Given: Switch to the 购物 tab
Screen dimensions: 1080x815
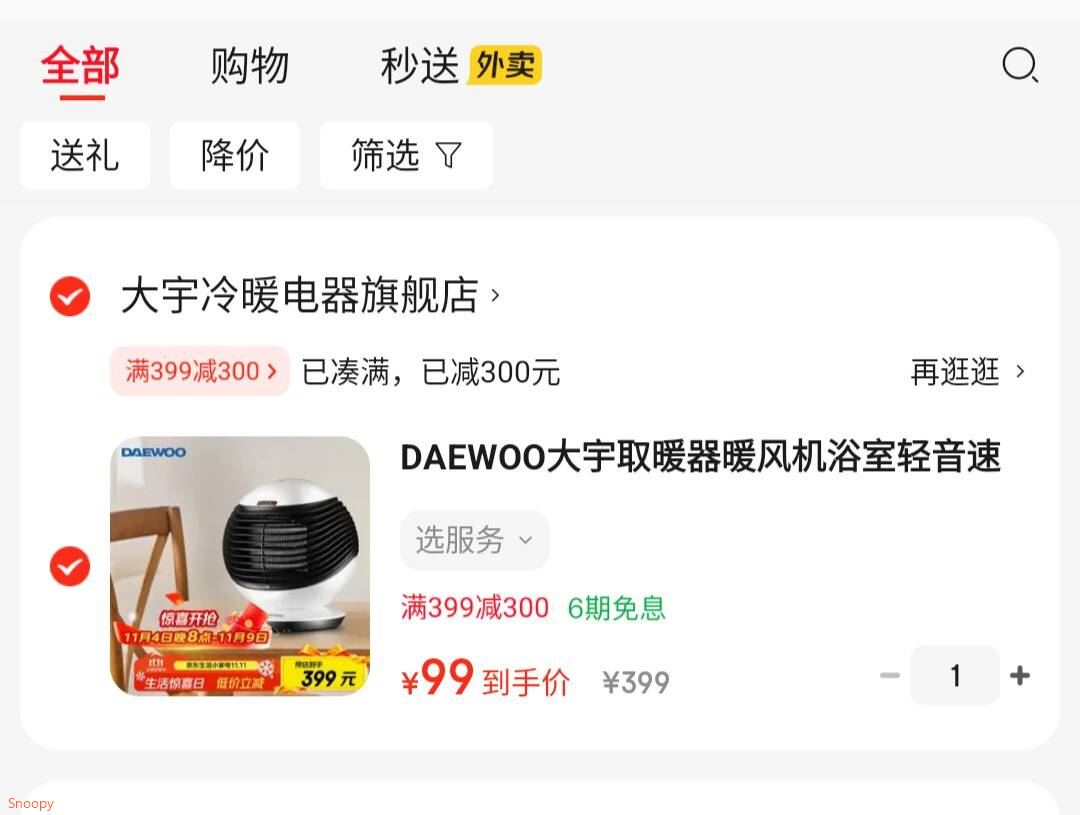Looking at the screenshot, I should point(249,66).
